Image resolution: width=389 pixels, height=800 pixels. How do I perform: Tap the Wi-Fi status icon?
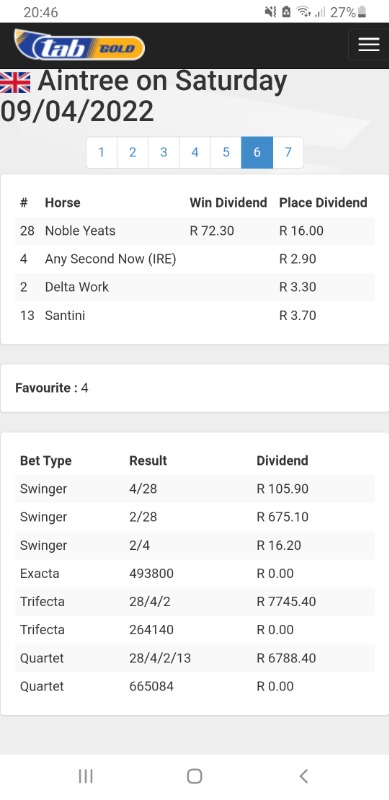304,12
